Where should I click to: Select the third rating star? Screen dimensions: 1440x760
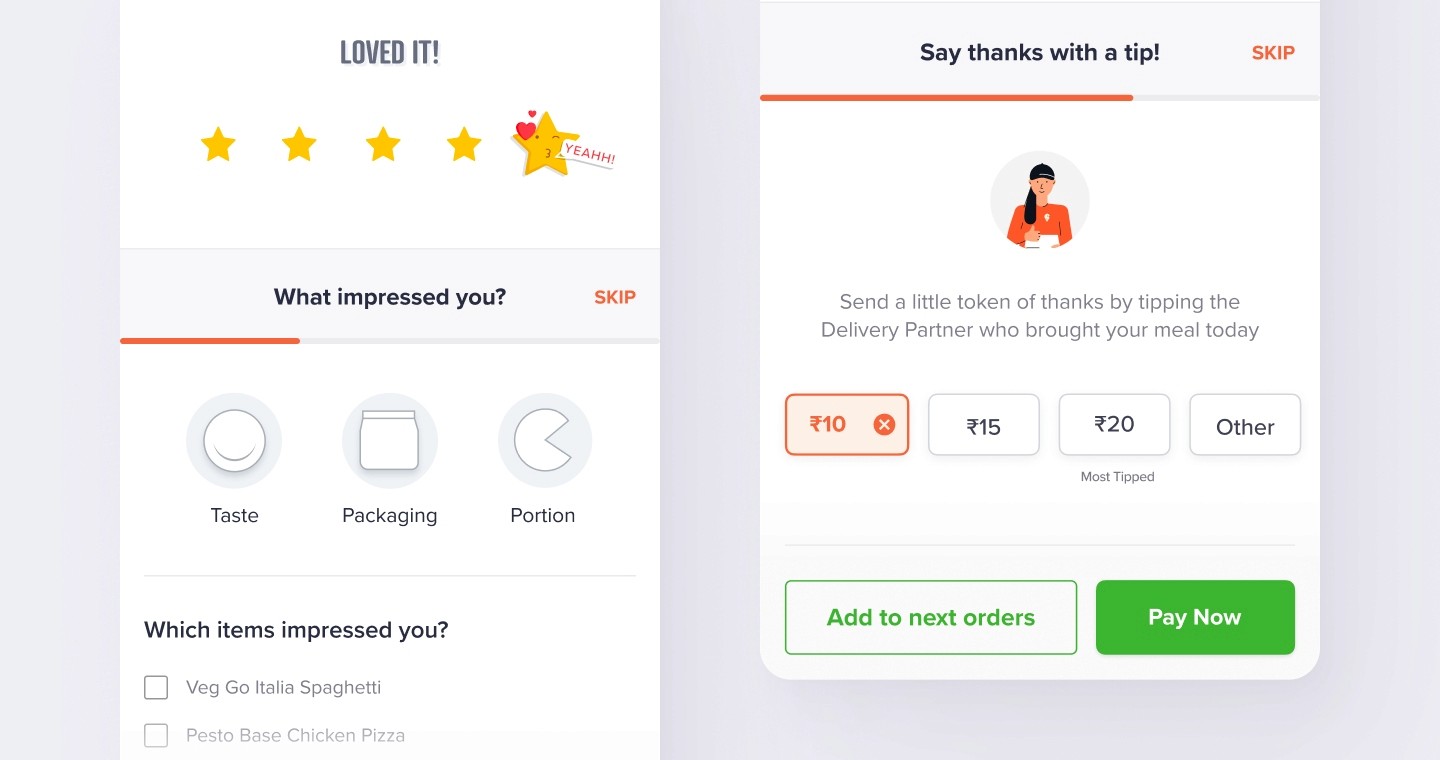383,145
